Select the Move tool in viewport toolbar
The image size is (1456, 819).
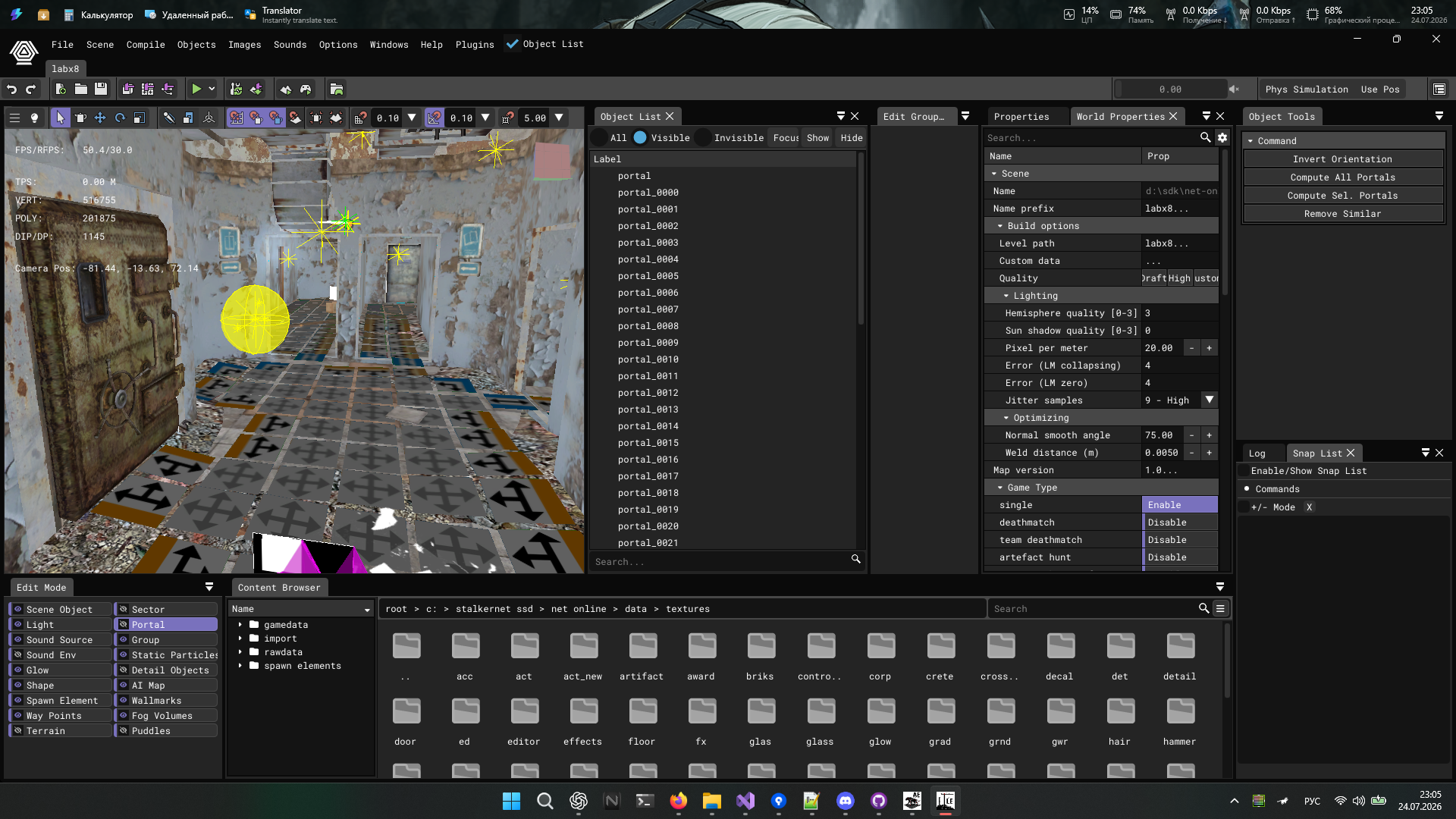click(100, 118)
